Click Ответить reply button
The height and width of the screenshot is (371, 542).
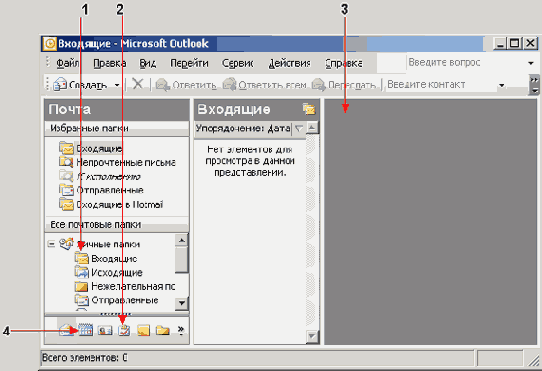coord(186,84)
